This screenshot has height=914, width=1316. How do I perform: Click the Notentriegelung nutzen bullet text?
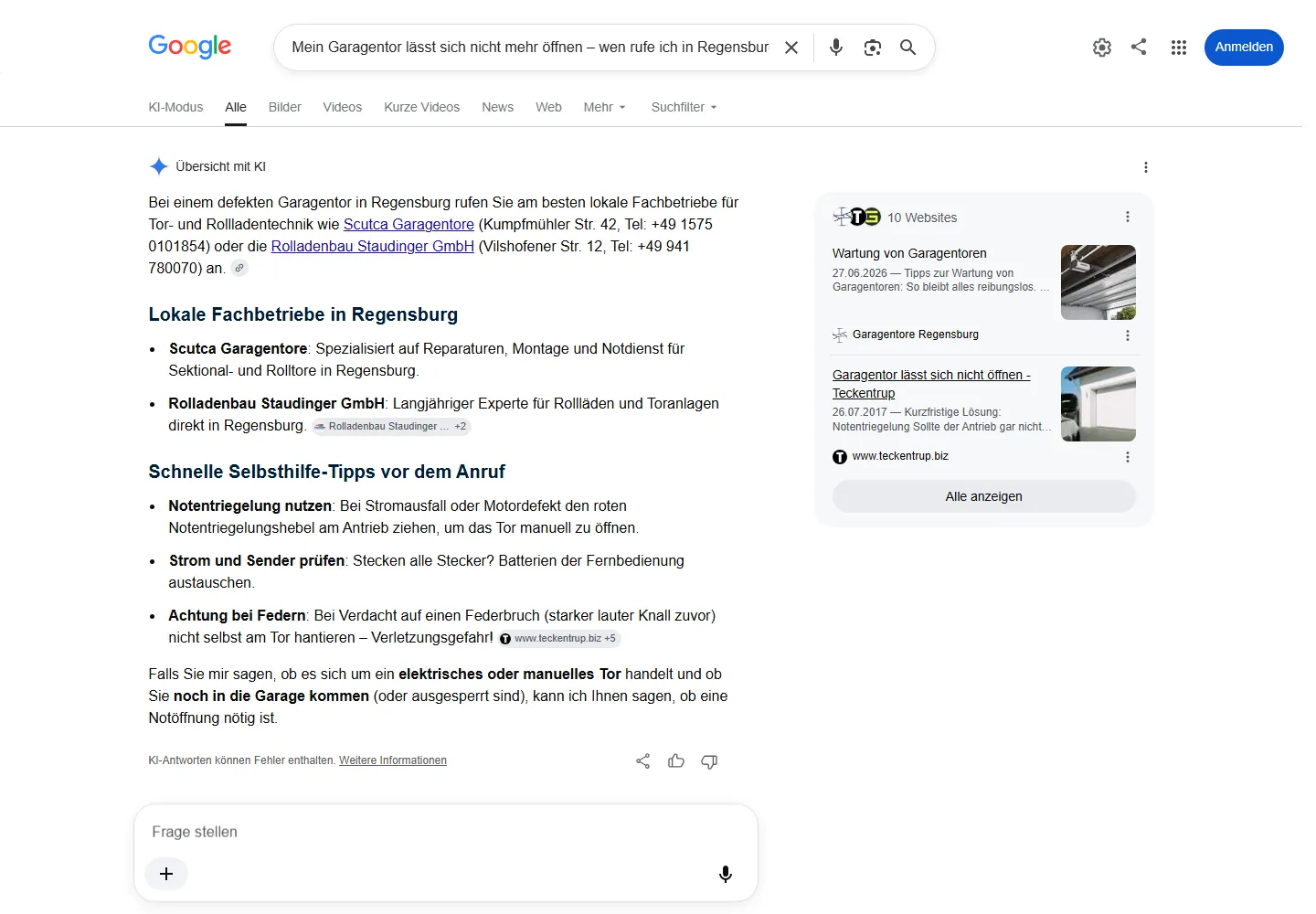click(x=250, y=505)
